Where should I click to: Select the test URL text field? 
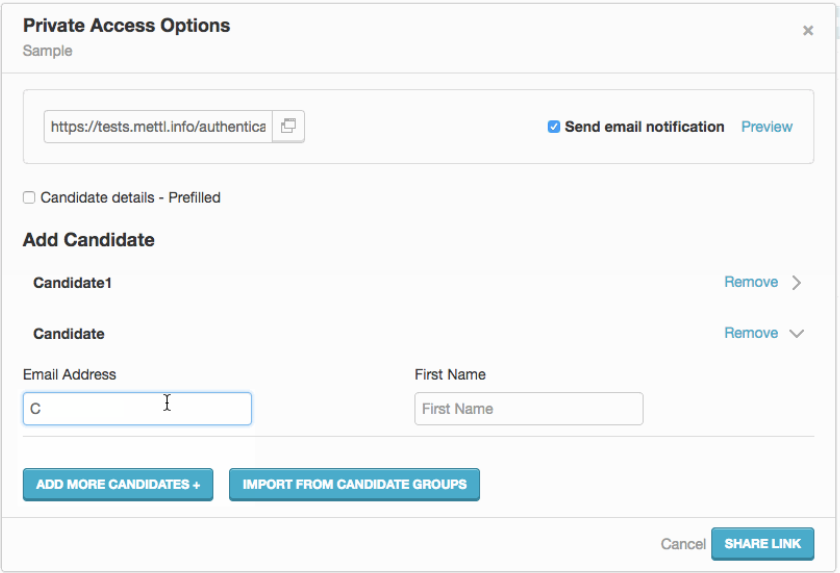(x=158, y=127)
